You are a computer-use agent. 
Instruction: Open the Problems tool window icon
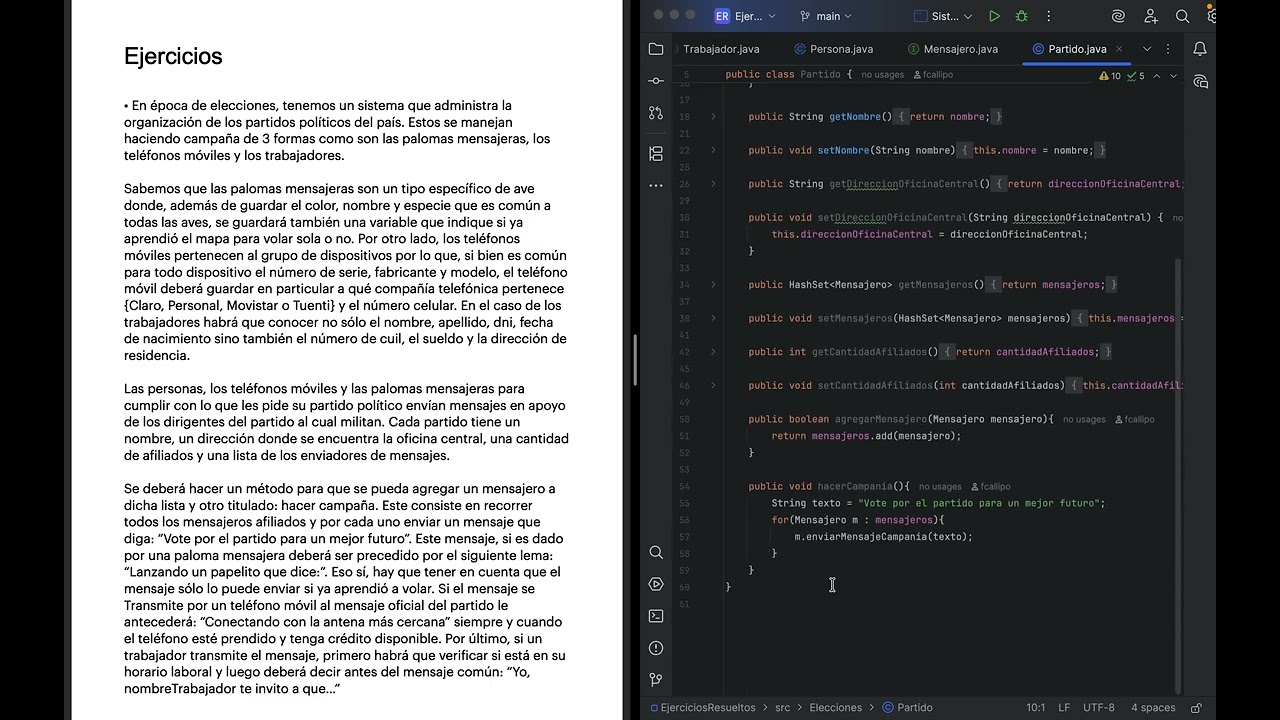pyautogui.click(x=656, y=648)
